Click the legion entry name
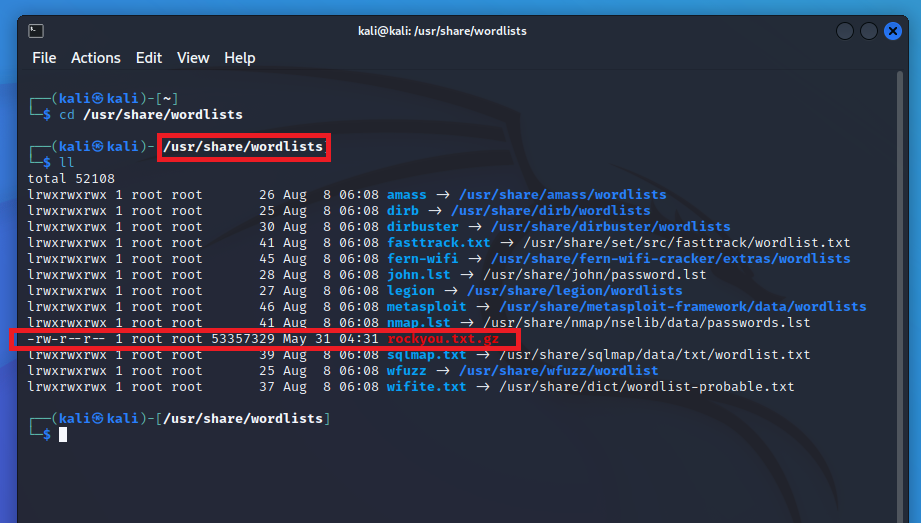The image size is (921, 523). [x=411, y=290]
